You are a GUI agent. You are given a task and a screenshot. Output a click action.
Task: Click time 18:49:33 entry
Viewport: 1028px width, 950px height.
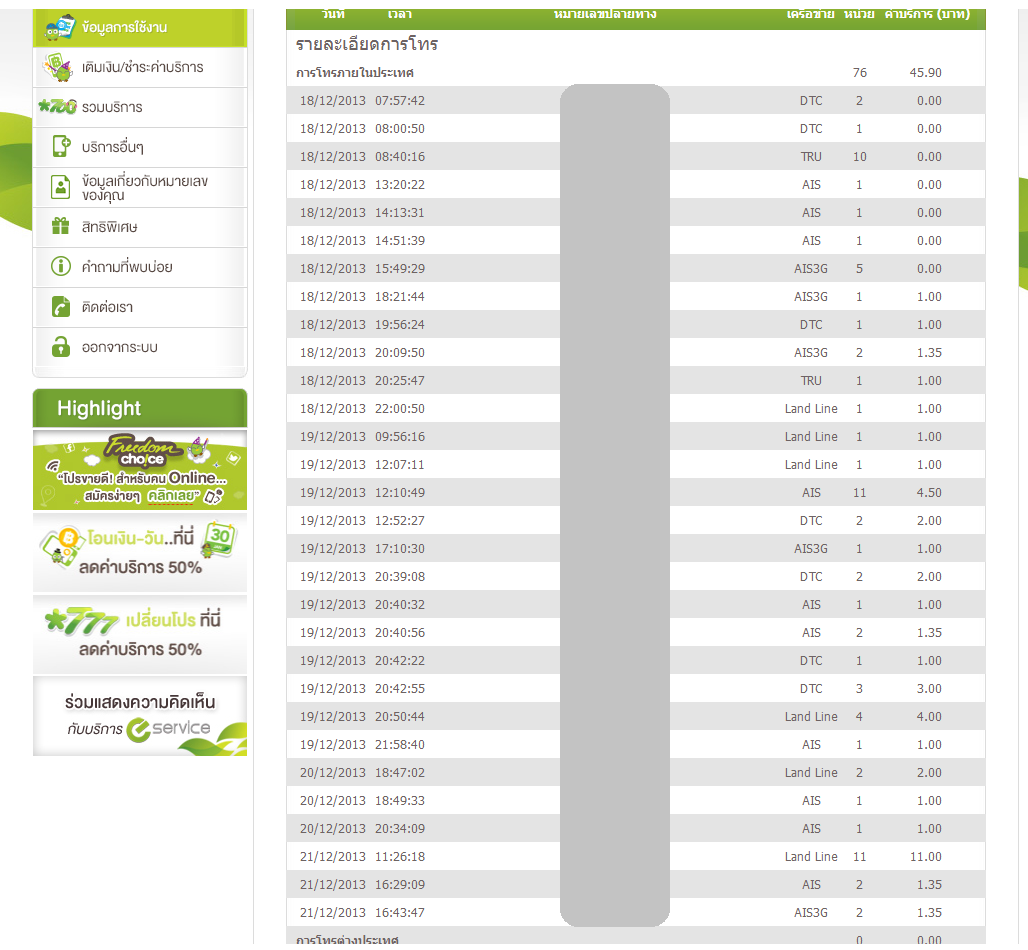click(x=400, y=801)
